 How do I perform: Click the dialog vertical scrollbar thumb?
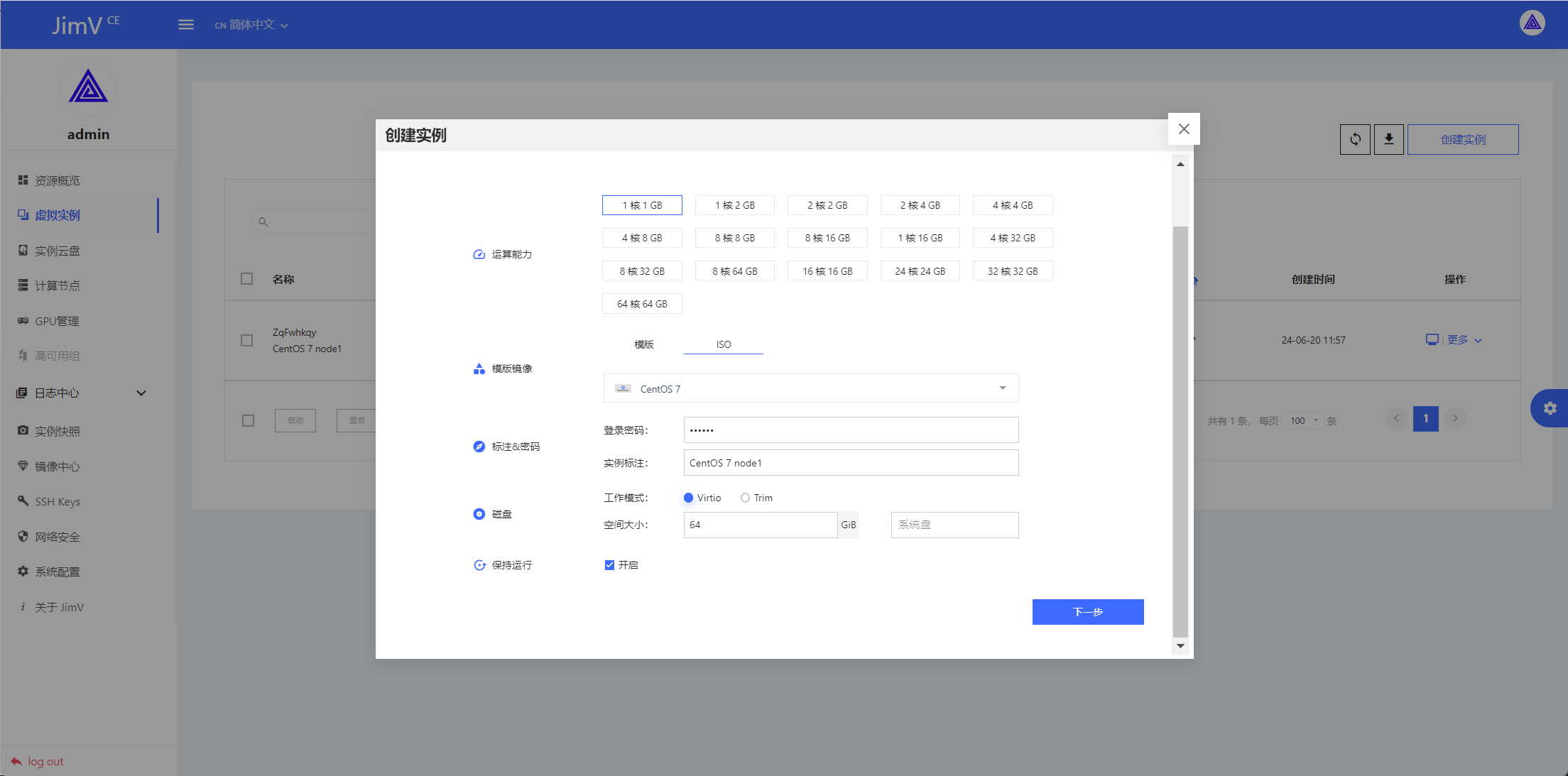(x=1180, y=432)
